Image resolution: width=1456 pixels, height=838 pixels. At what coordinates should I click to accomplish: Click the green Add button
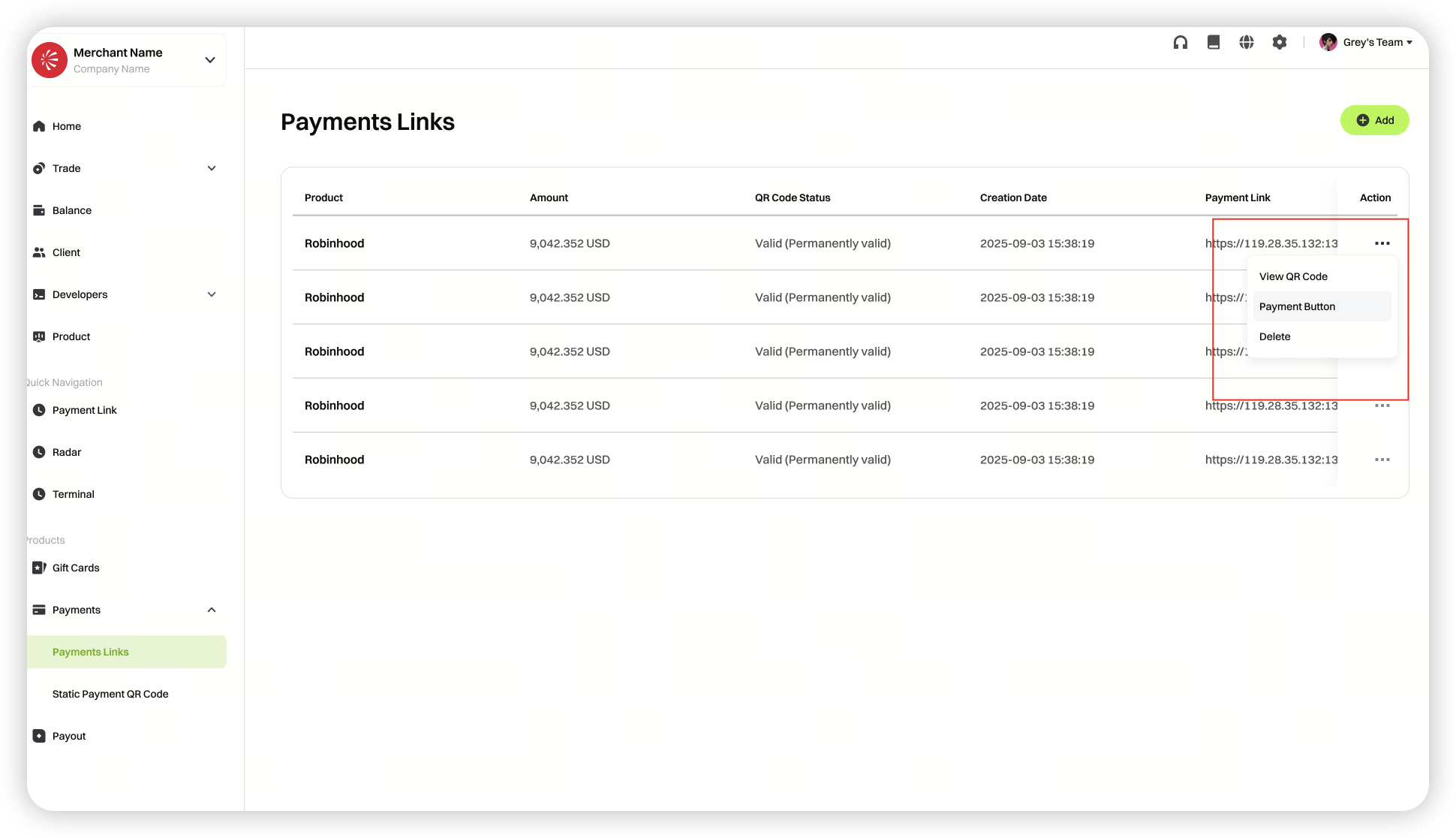point(1374,120)
